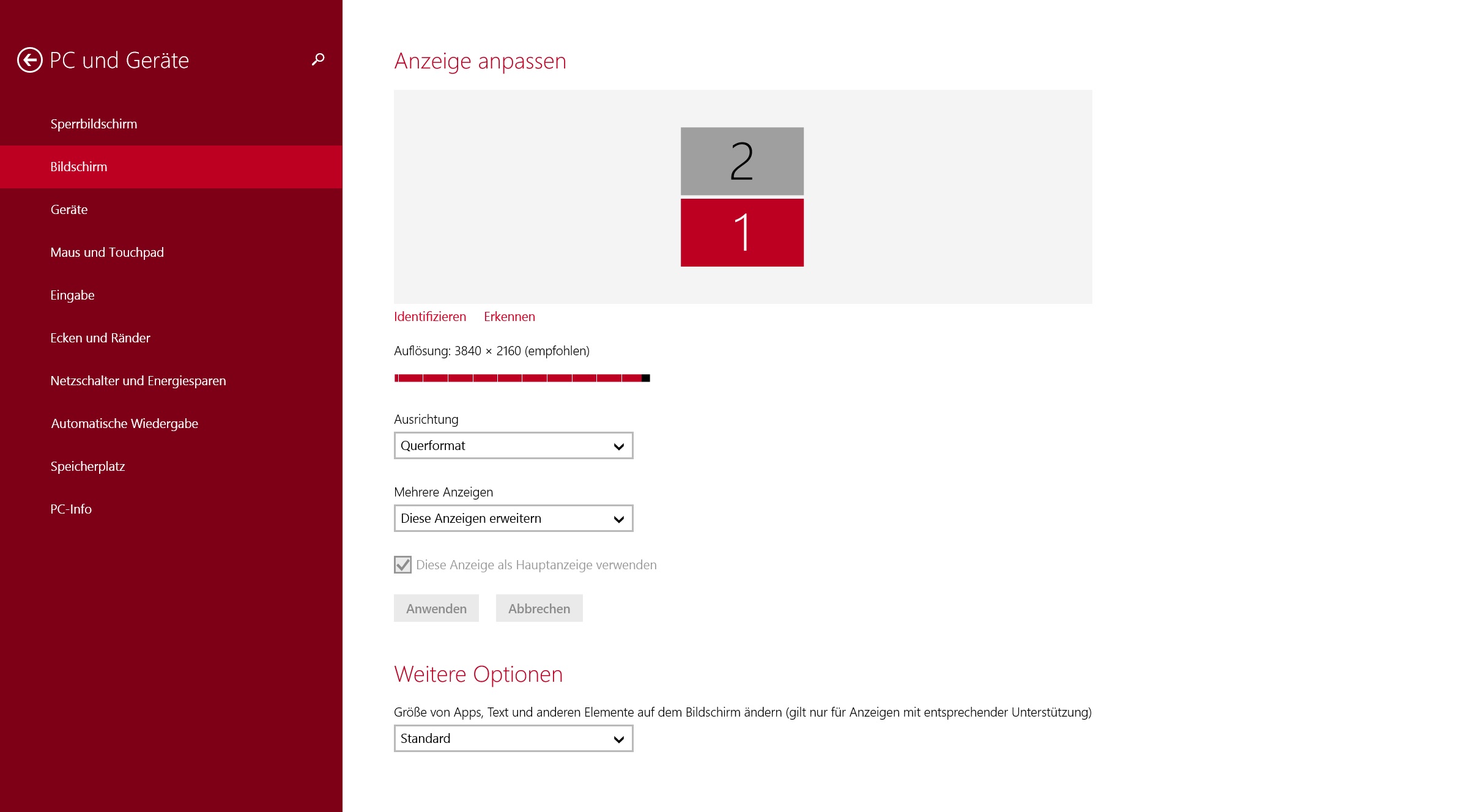Select display 2 in the arrangement
The width and height of the screenshot is (1468, 812).
pos(742,161)
